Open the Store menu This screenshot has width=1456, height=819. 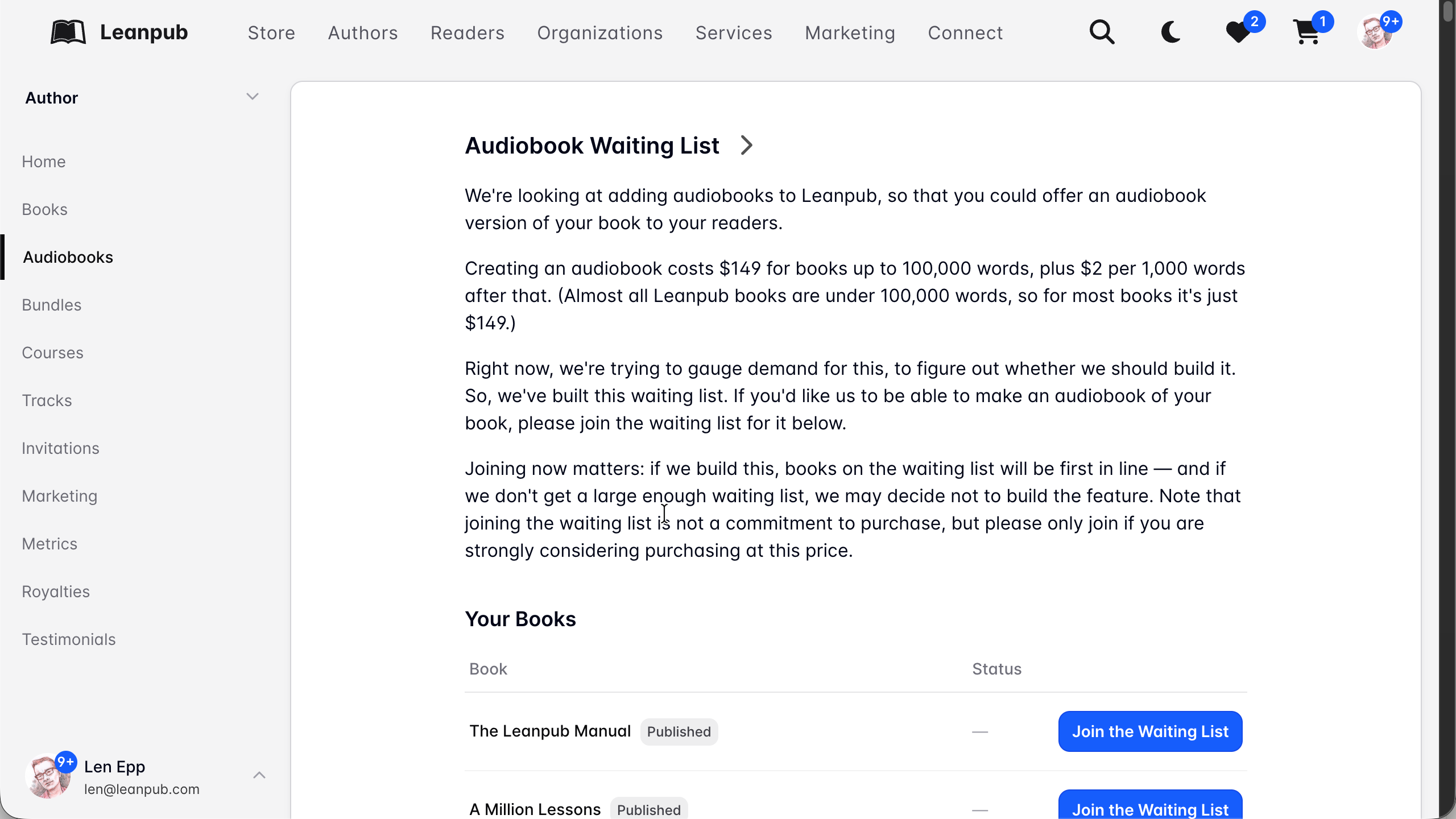pyautogui.click(x=271, y=33)
